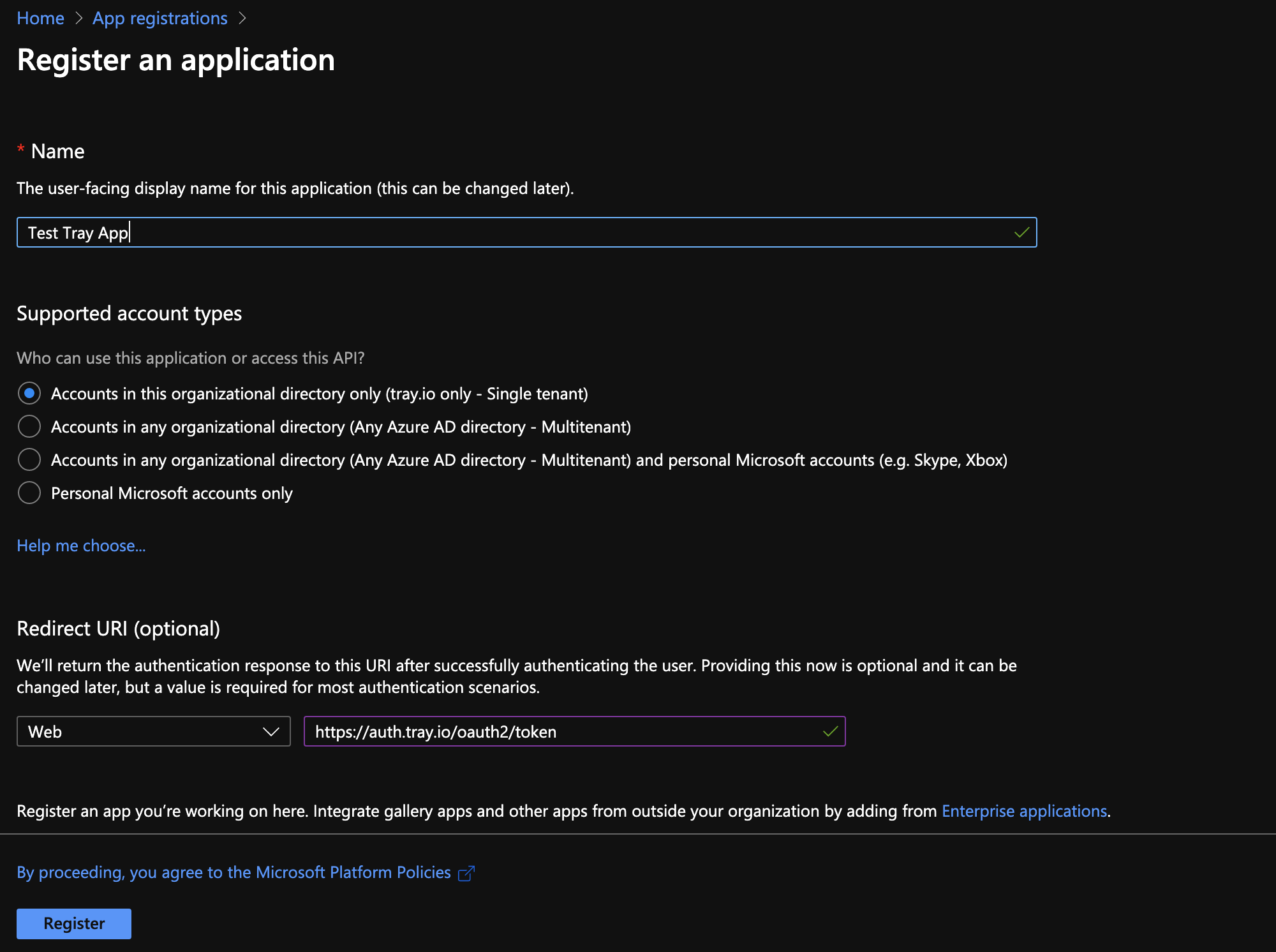Choose the Multitenant Azure AD directory account type
Screen dimensions: 1276x952
coord(29,426)
